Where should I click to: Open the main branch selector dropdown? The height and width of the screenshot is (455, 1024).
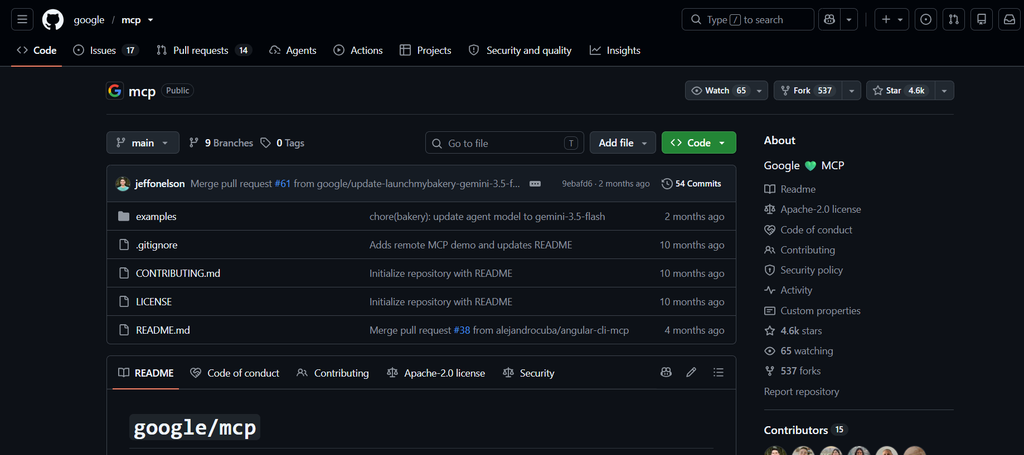[x=142, y=143]
